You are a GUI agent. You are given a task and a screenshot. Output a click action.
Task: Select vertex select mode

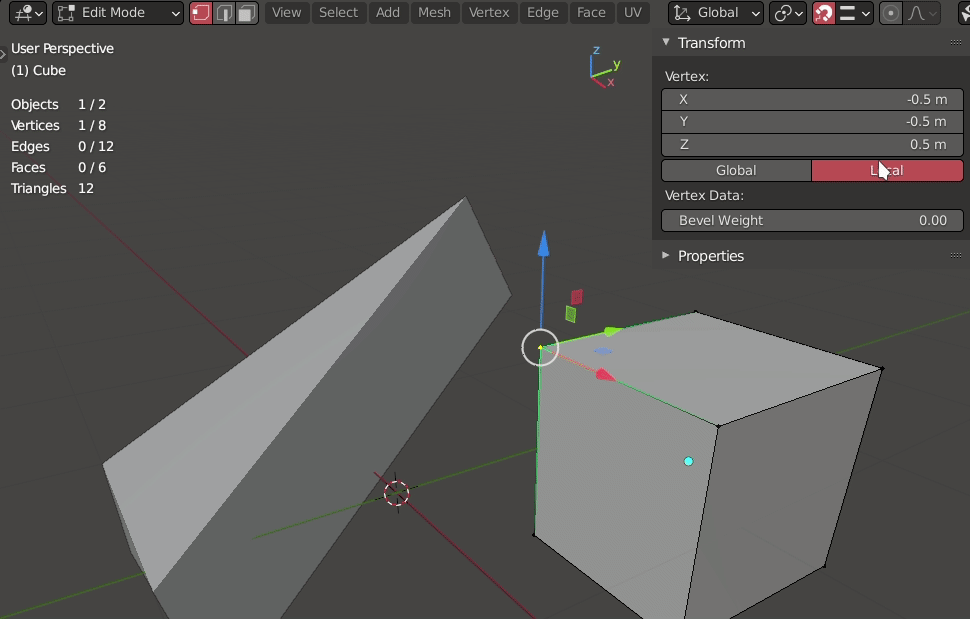pos(199,13)
